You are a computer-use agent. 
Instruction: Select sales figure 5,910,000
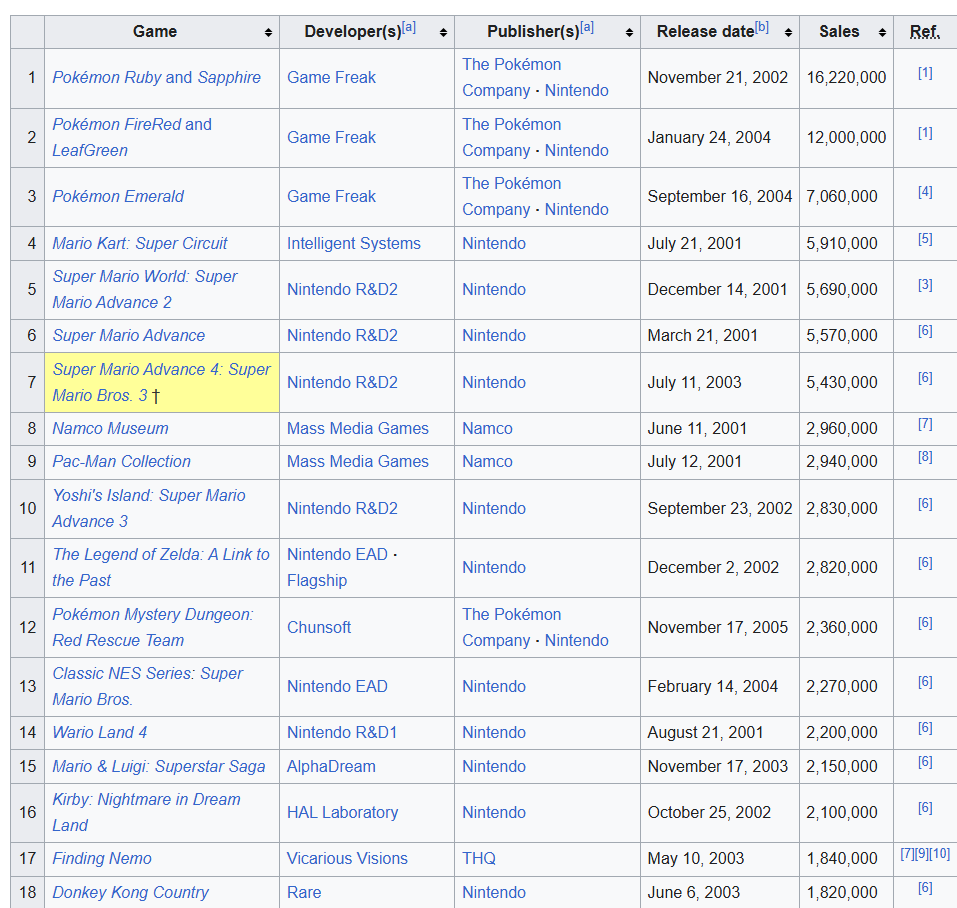[842, 243]
